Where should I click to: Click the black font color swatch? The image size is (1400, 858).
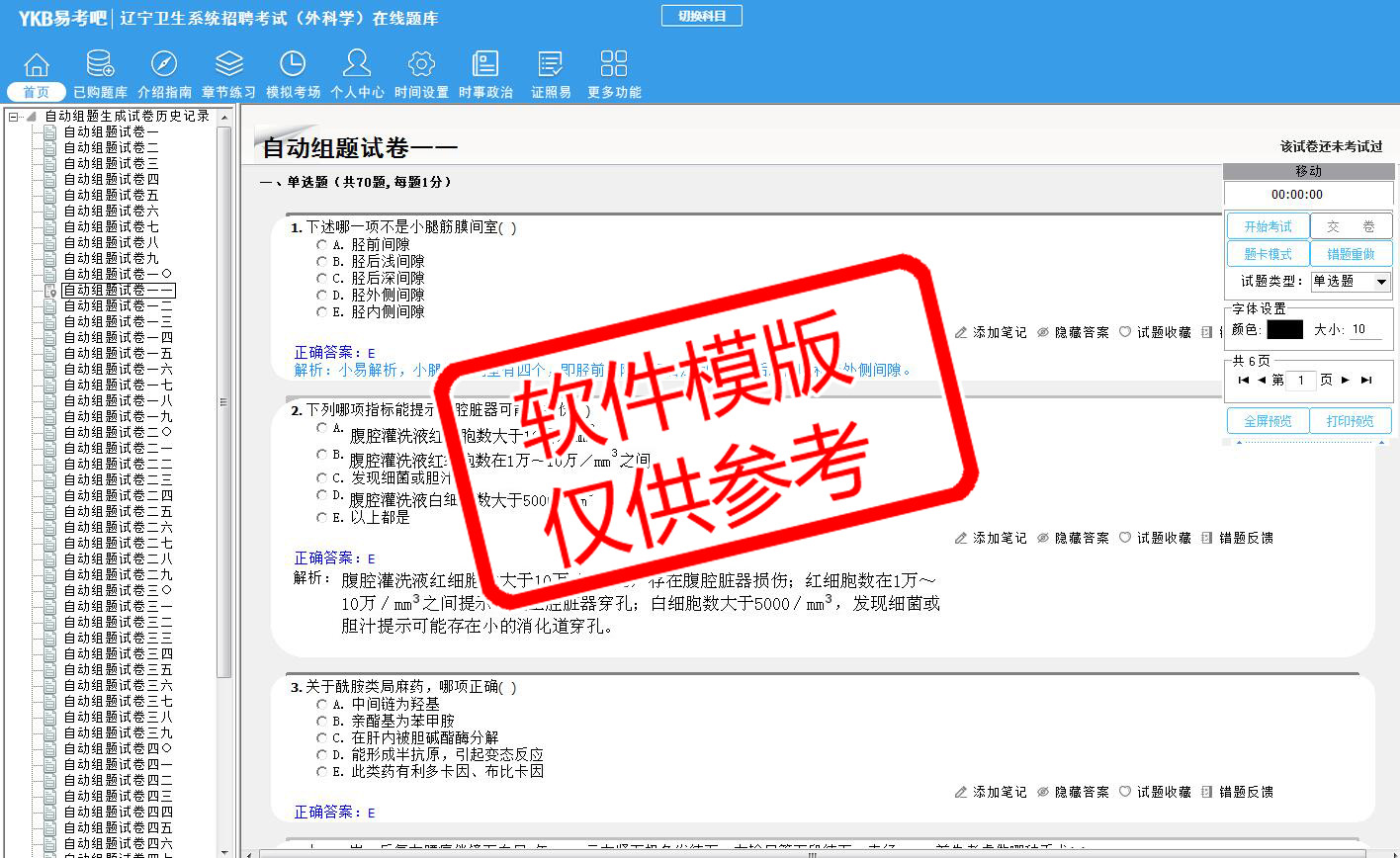coord(1284,329)
